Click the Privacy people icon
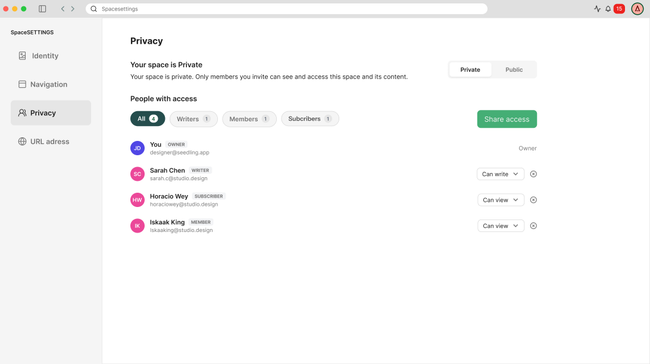 pos(22,113)
